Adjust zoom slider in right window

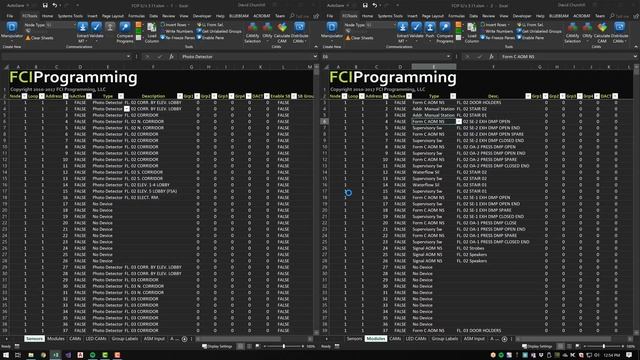[x=604, y=347]
